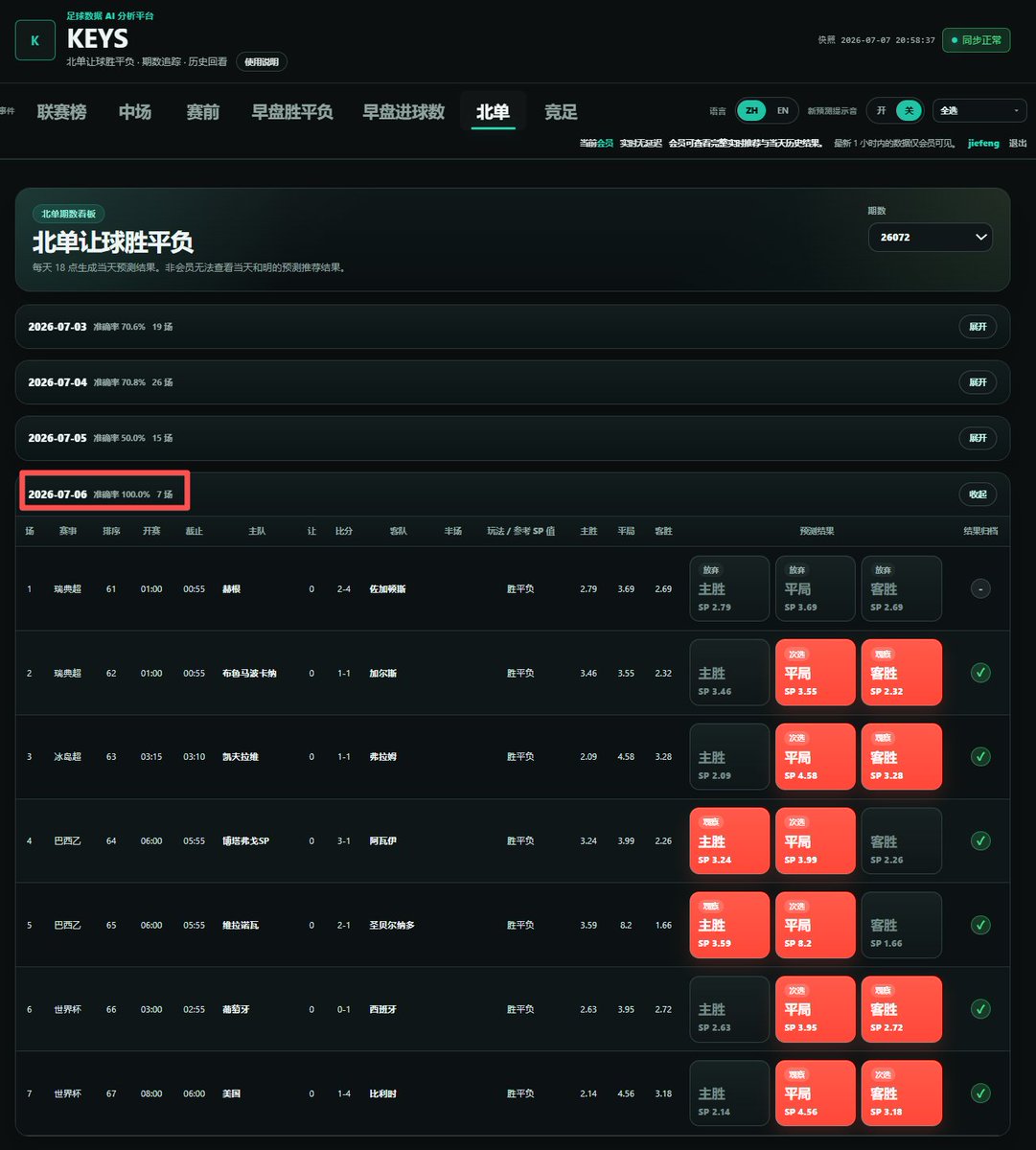Expand the 2026-07-05 section with 展开
Viewport: 1036px width, 1150px height.
pos(978,438)
